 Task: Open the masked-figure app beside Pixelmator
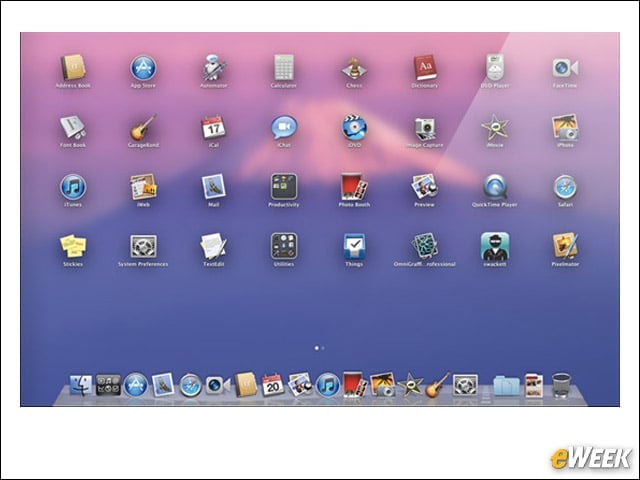495,246
